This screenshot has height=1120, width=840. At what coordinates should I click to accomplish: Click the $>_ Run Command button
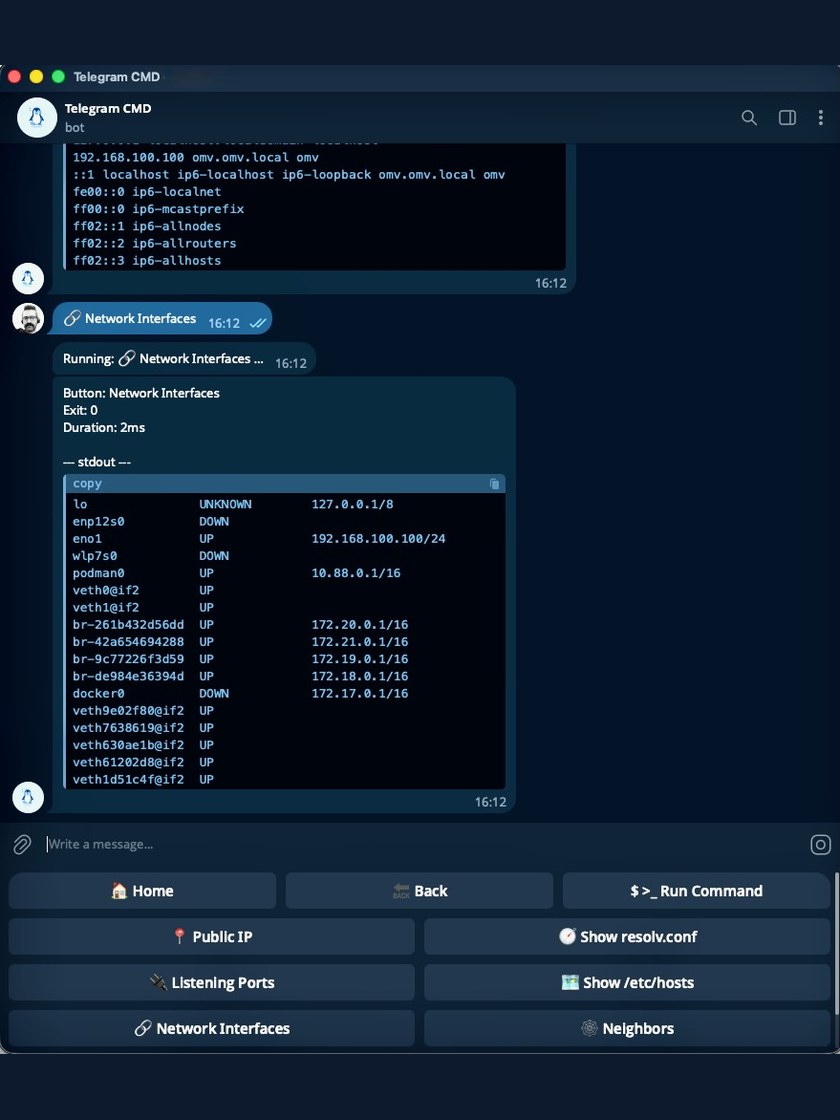tap(696, 891)
